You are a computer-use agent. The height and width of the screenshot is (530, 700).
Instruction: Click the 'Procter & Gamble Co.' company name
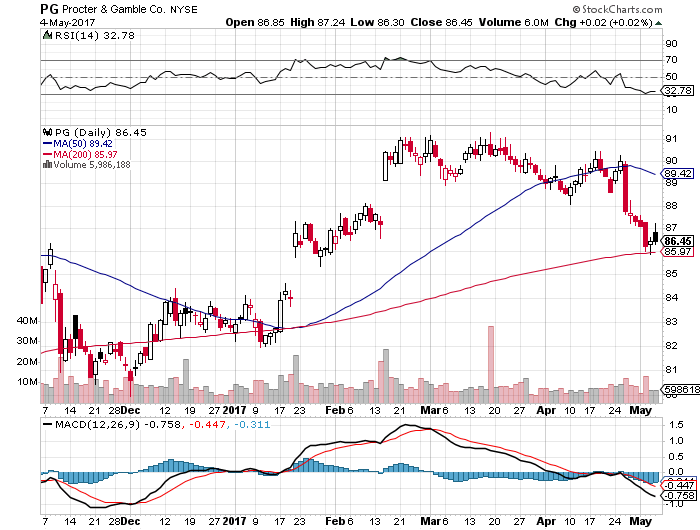coord(114,9)
